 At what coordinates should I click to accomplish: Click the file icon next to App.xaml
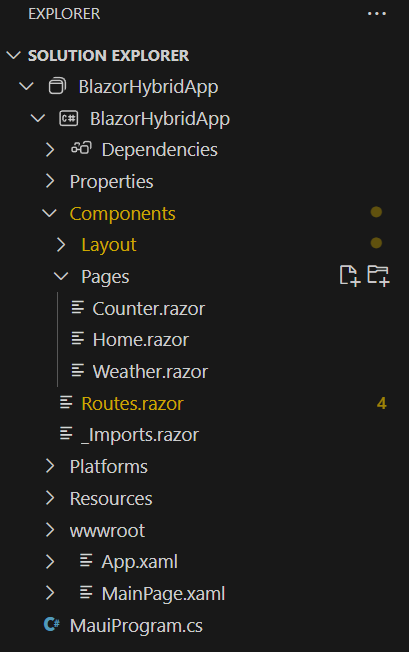86,561
